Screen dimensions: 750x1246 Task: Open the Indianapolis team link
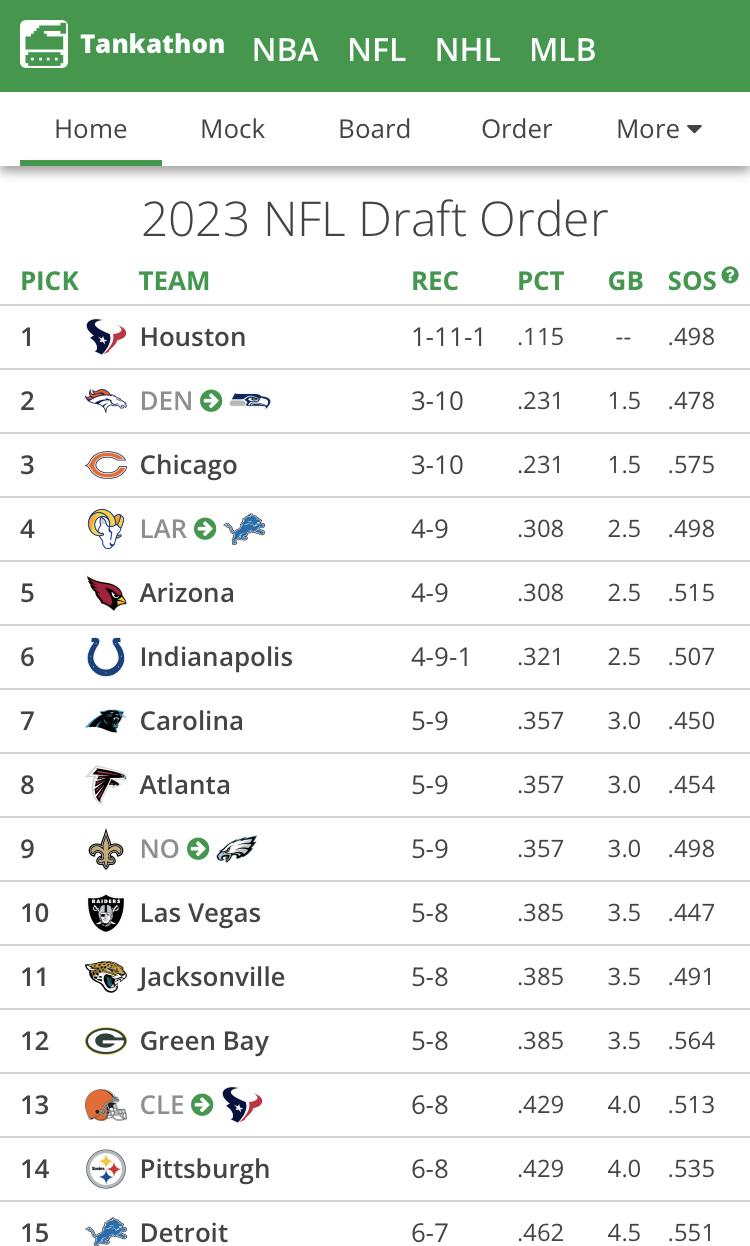216,657
